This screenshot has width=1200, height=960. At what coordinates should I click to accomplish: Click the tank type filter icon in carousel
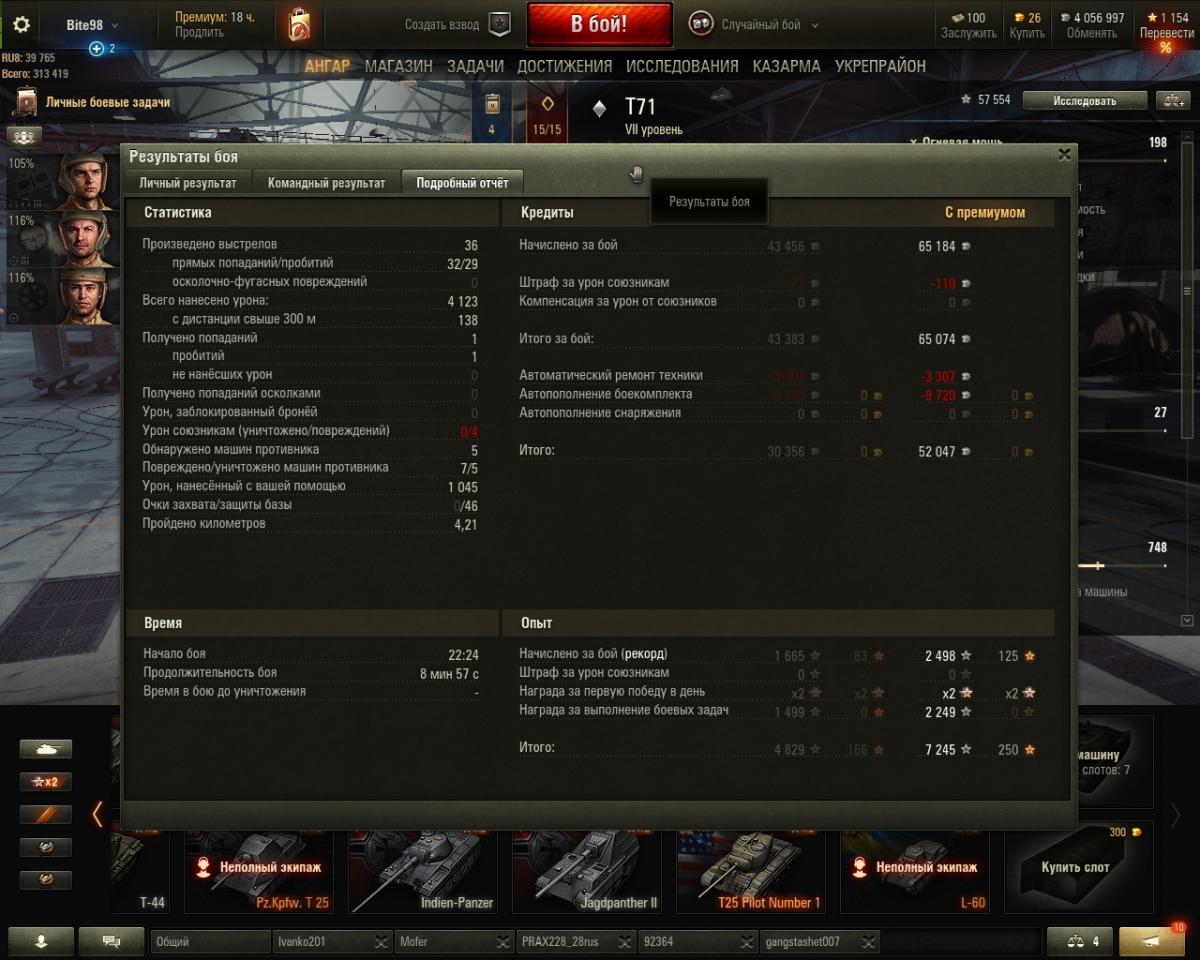pyautogui.click(x=45, y=749)
